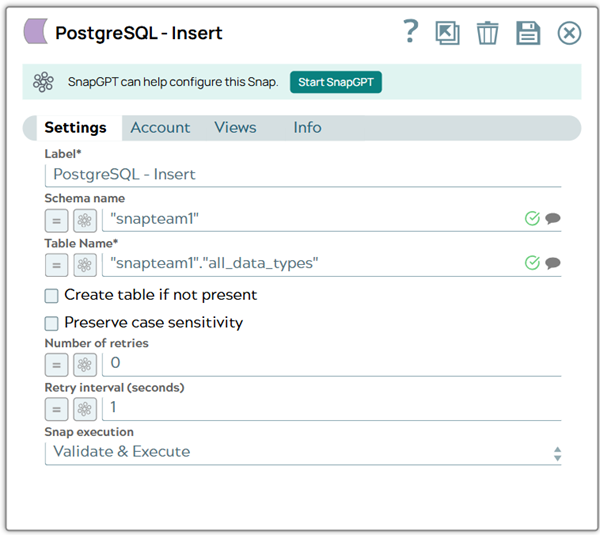Viewport: 600px width, 535px height.
Task: Click SnapGPT icon beside Table Name
Action: pyautogui.click(x=85, y=265)
